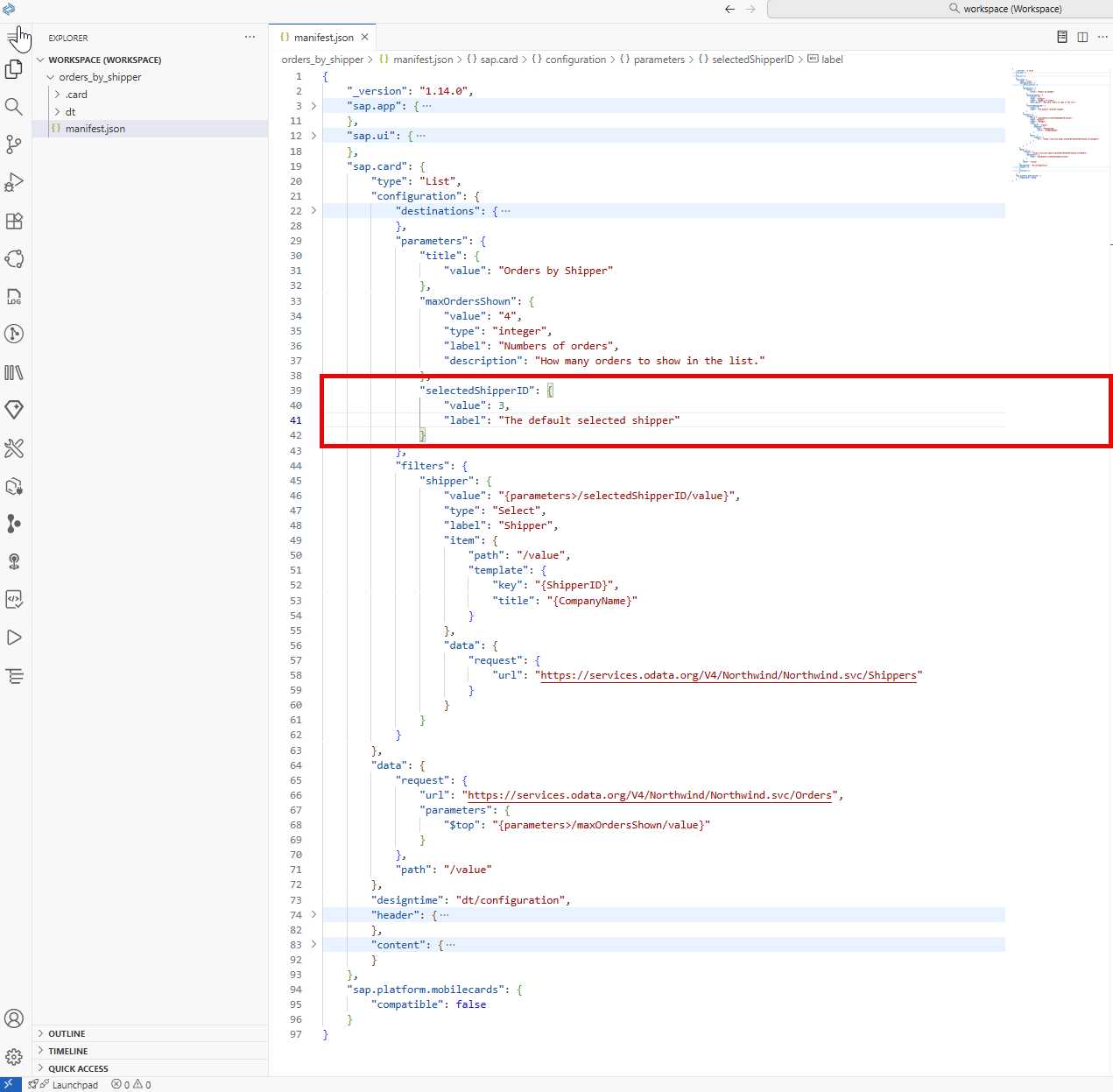Open the Explorer view icon
The image size is (1113, 1092).
(x=14, y=68)
